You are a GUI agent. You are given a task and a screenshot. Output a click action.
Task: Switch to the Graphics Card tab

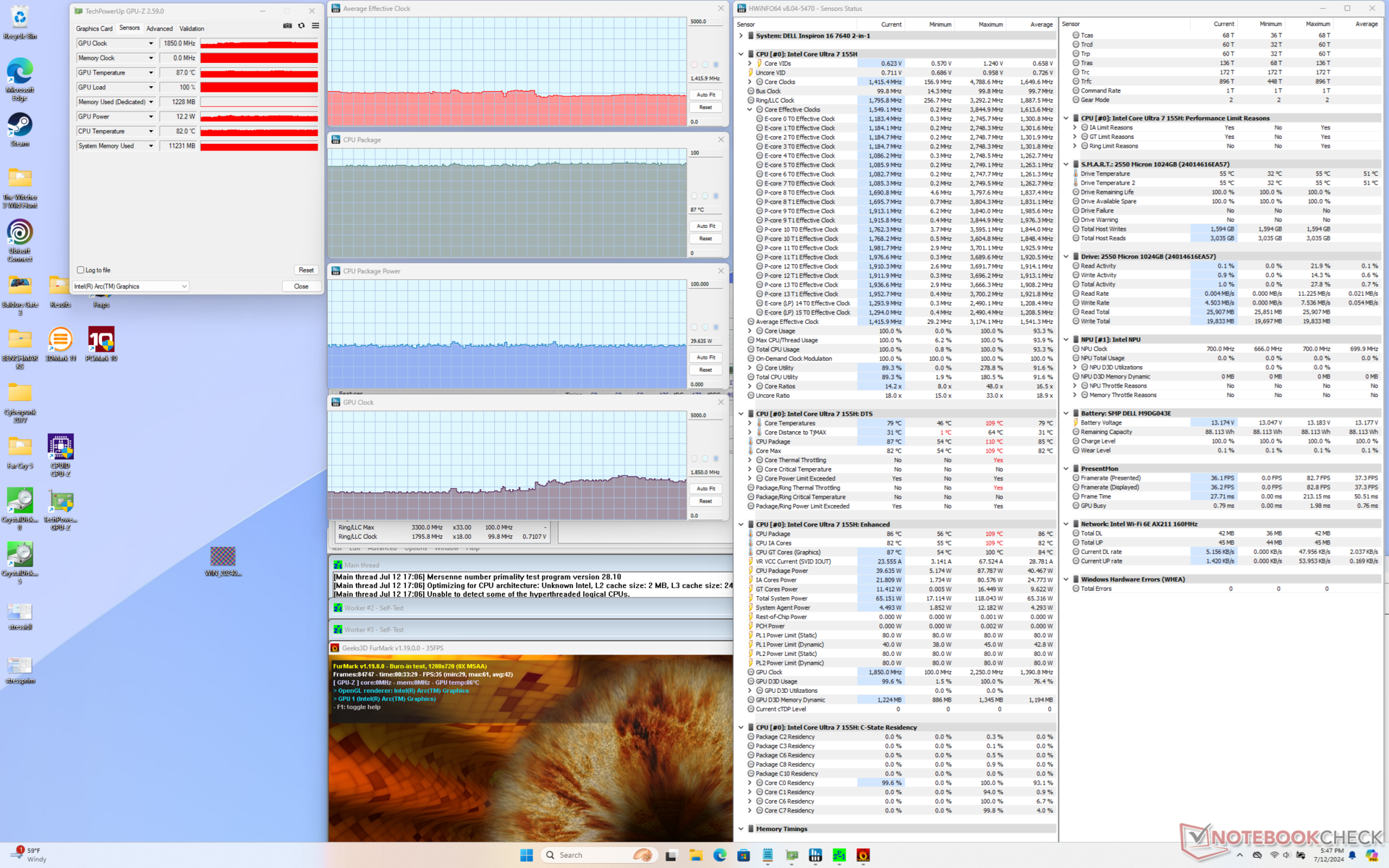coord(94,29)
